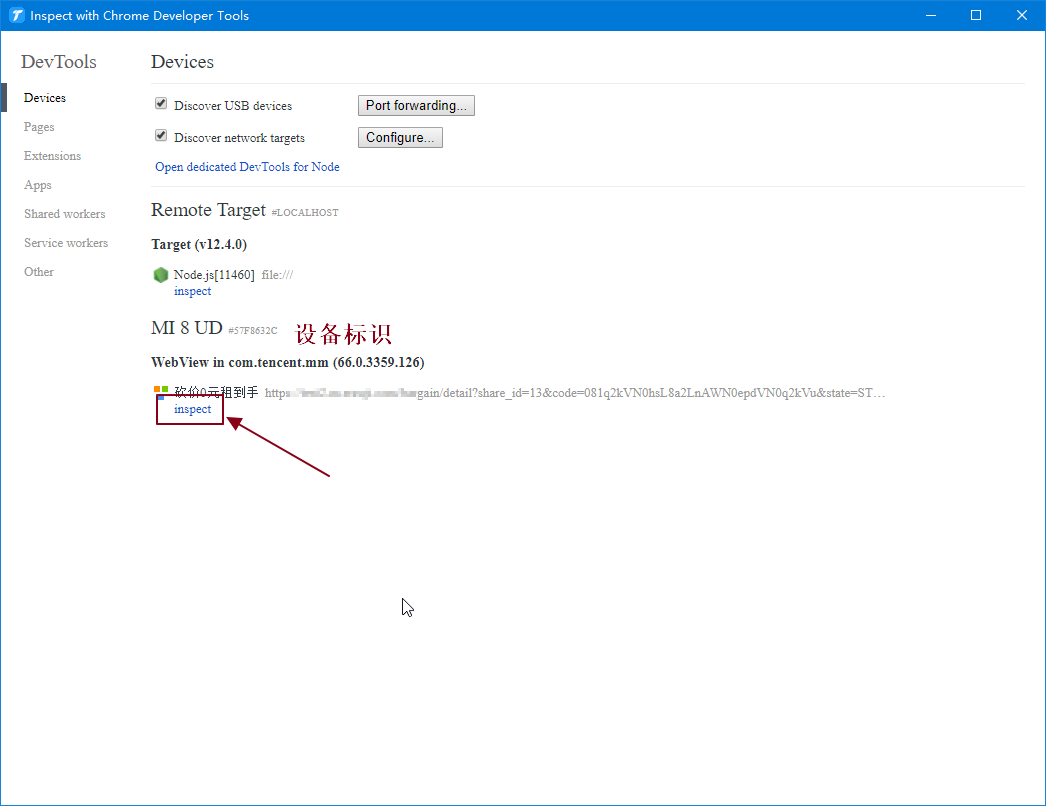Click Target (v12.4.0) label

click(199, 244)
